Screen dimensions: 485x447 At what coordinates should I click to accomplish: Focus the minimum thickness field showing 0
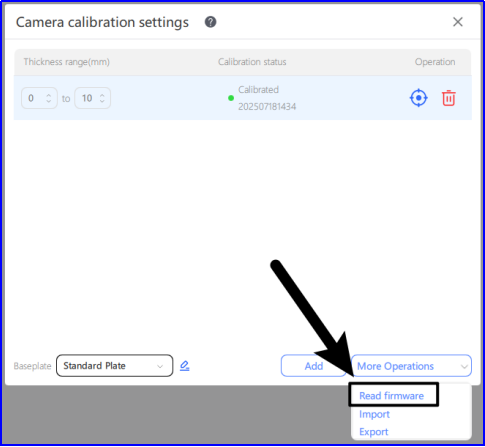pos(39,98)
